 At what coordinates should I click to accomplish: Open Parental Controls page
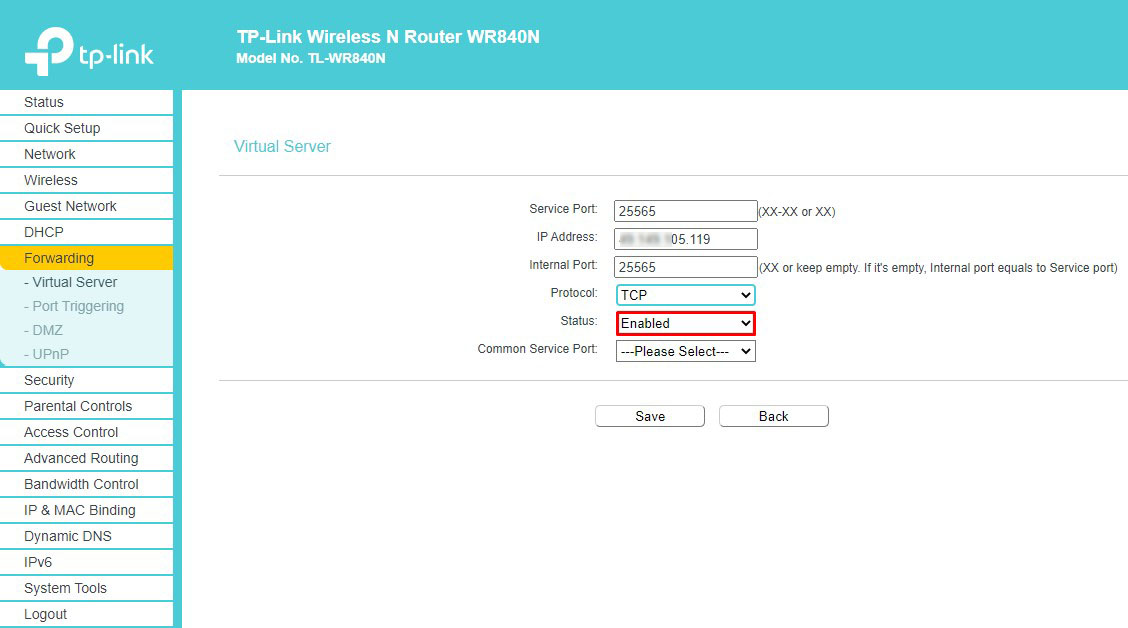pos(86,406)
